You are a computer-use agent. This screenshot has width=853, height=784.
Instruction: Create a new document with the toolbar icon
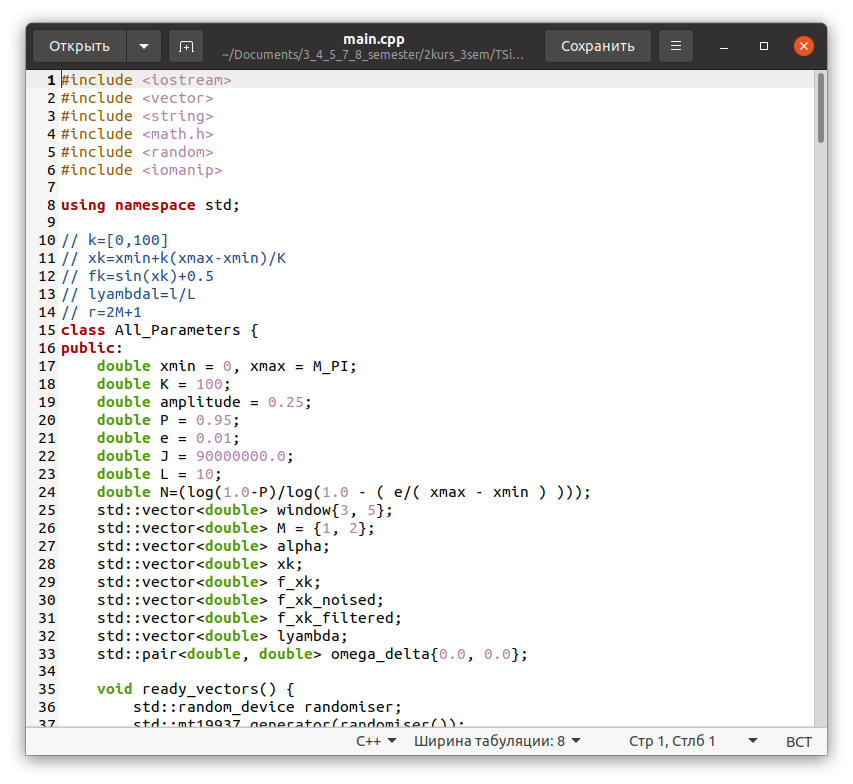click(185, 46)
